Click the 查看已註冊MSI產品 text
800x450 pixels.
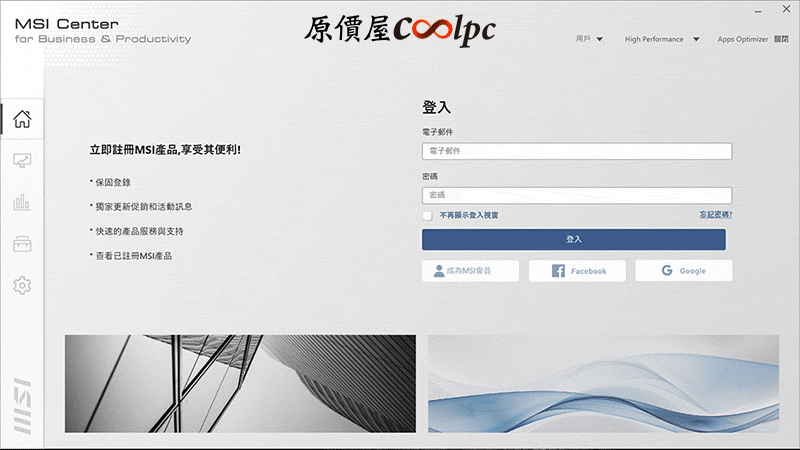tap(134, 256)
